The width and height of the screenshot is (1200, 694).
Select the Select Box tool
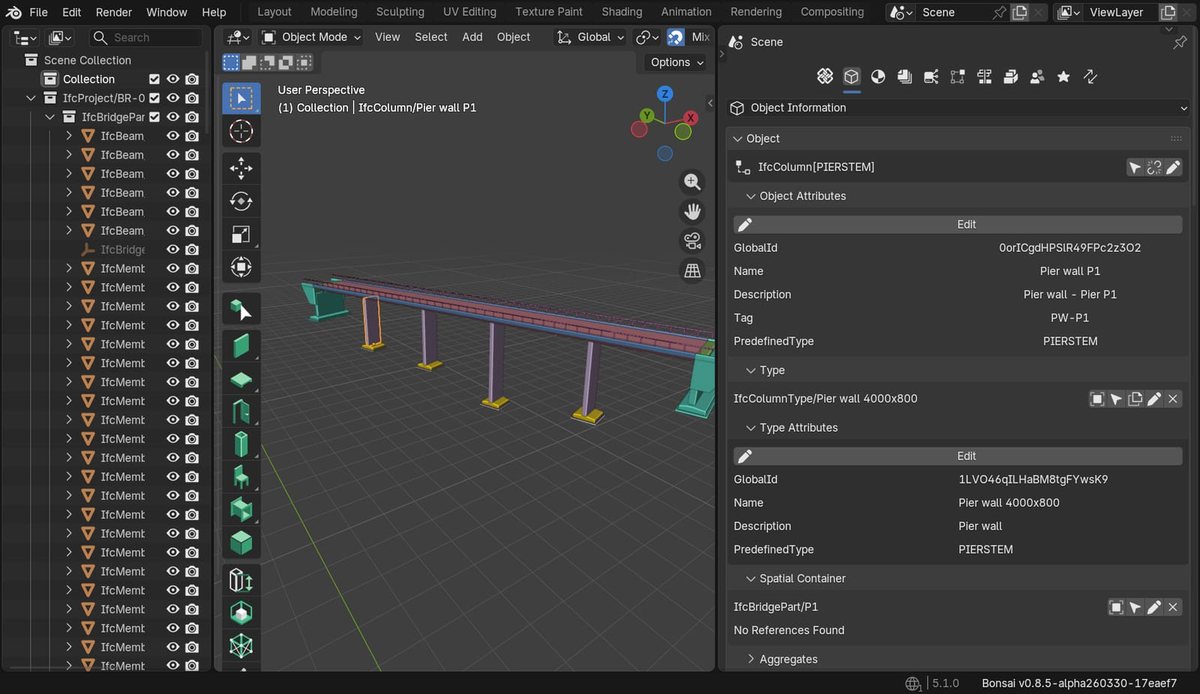241,98
